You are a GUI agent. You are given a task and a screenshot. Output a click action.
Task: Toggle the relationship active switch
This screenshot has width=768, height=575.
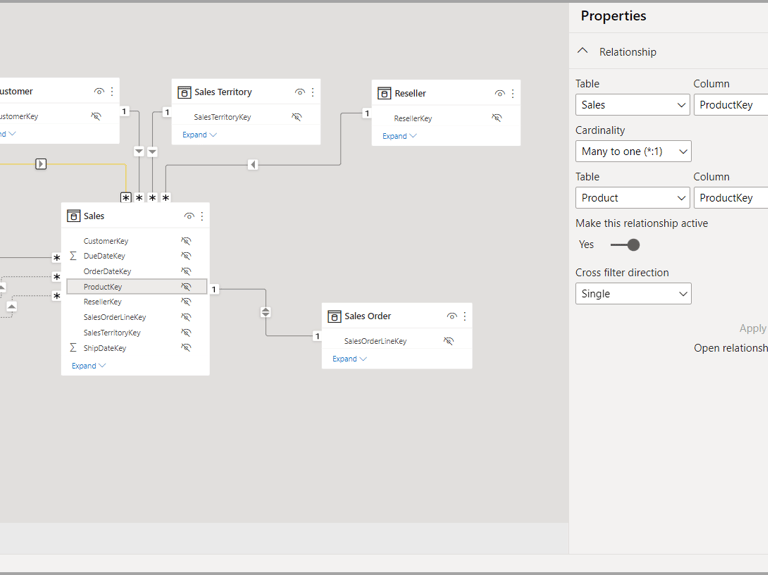[626, 245]
